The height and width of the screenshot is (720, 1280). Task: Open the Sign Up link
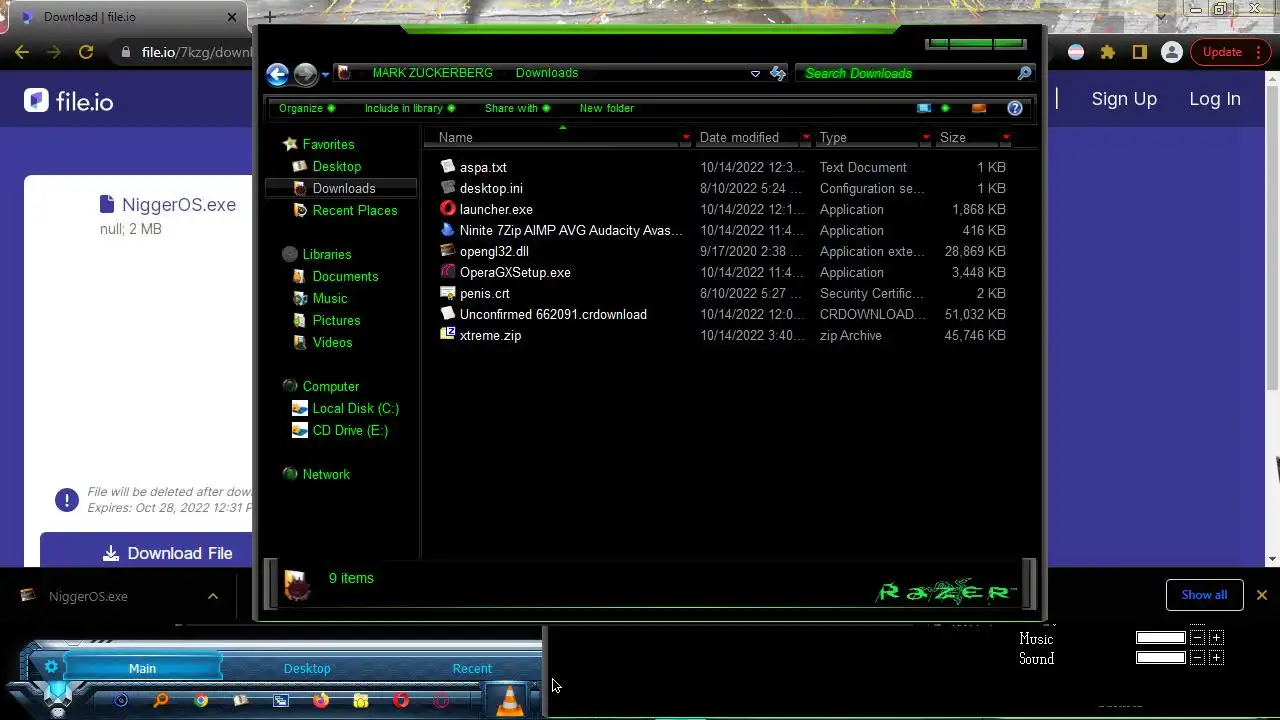tap(1124, 99)
